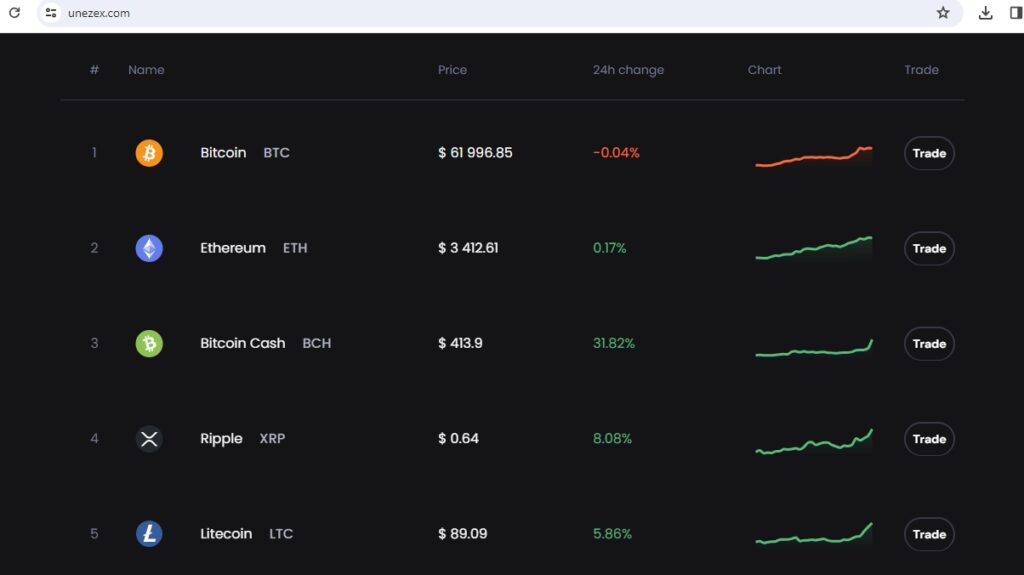Click the orange Bitcoin logo icon
The width and height of the screenshot is (1024, 575).
click(x=149, y=153)
